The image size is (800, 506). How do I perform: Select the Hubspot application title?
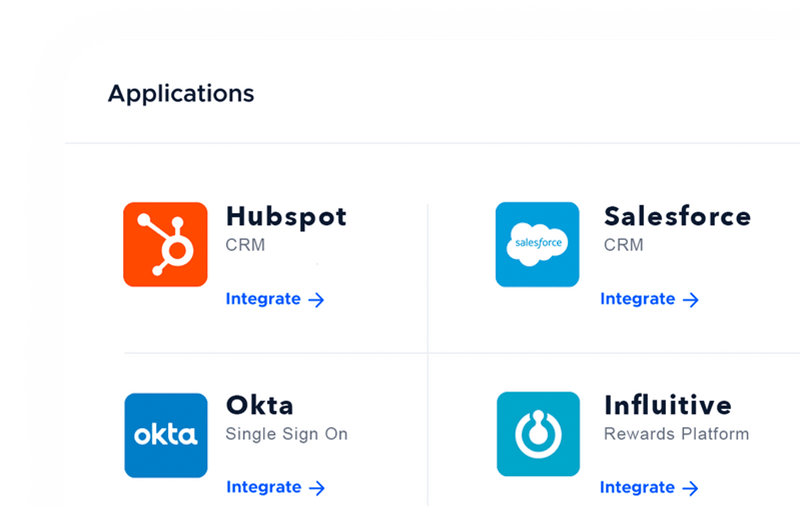(x=286, y=216)
